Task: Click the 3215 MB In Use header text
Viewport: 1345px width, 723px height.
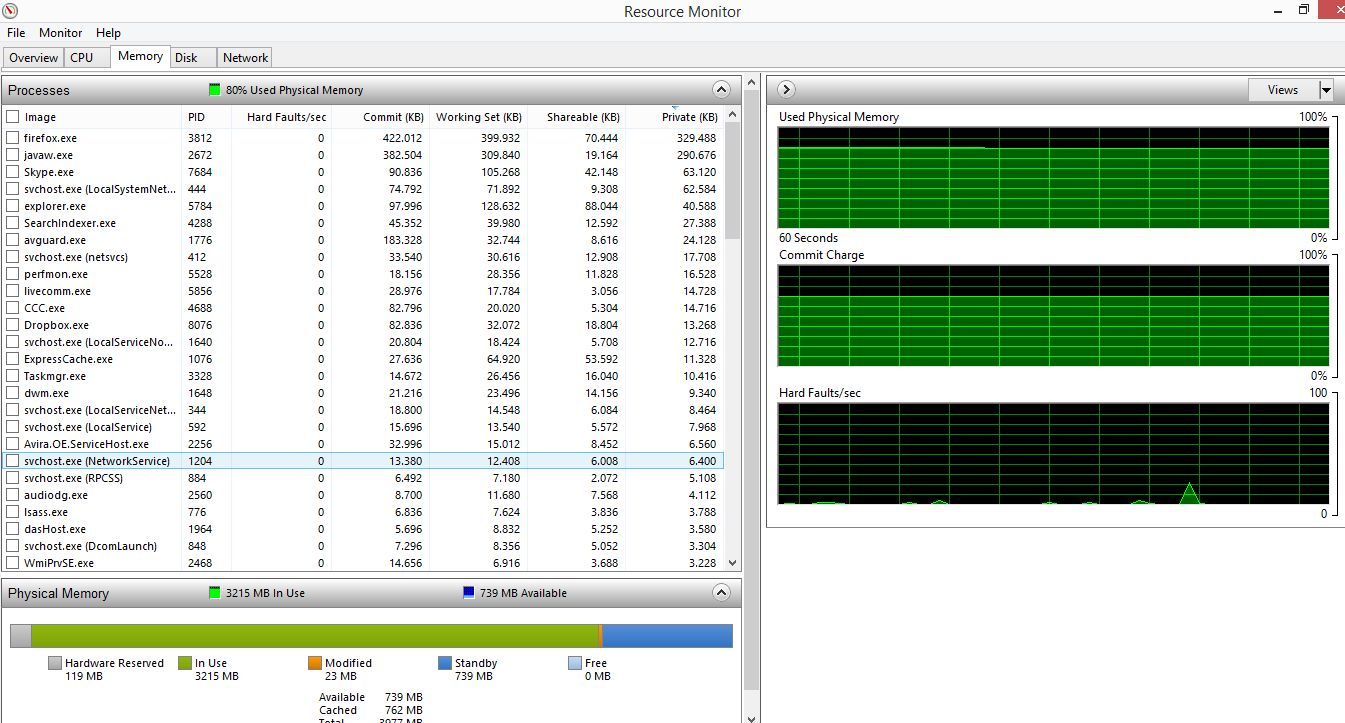Action: [265, 593]
